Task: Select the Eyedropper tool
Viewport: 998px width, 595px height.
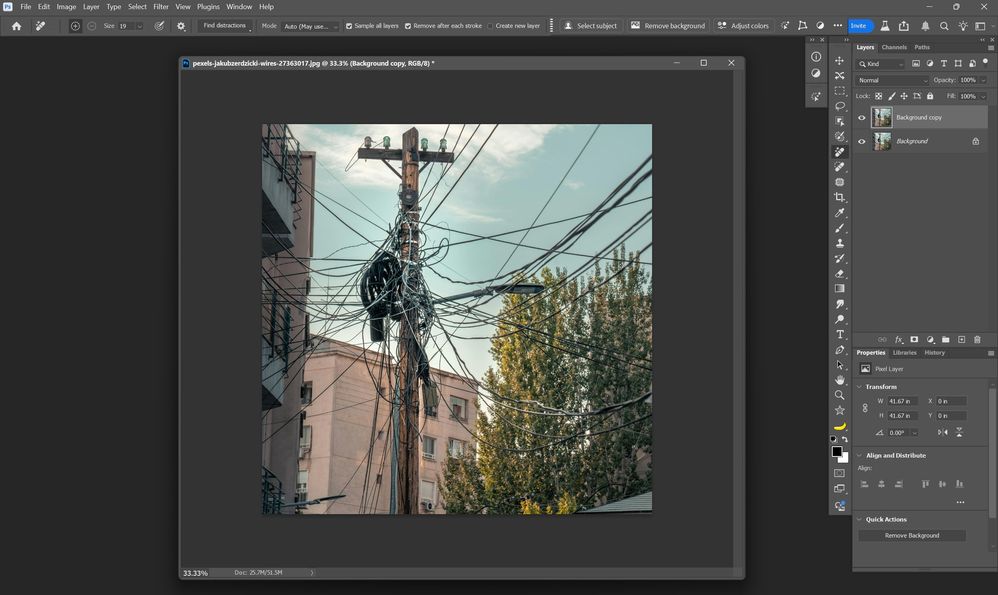Action: pyautogui.click(x=840, y=213)
